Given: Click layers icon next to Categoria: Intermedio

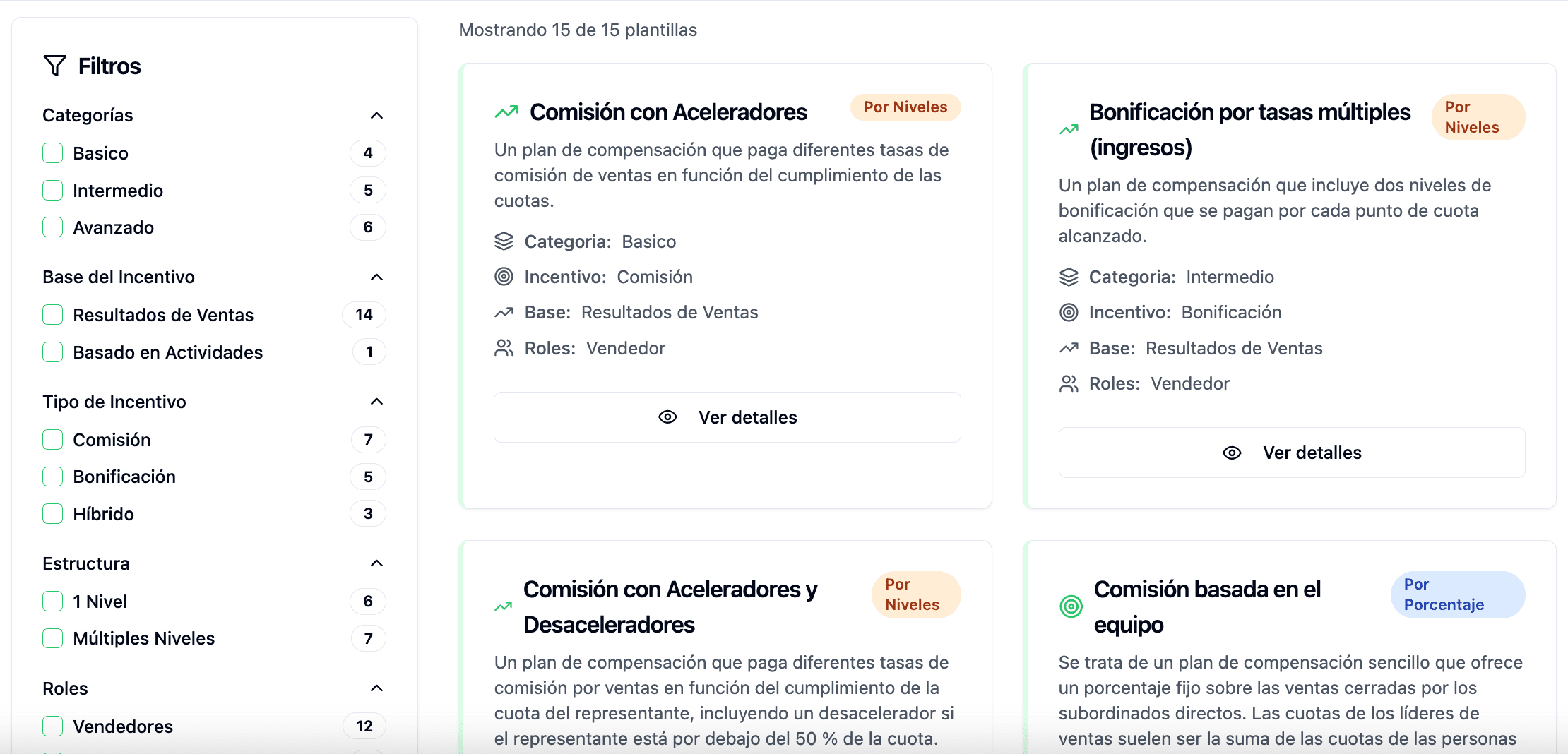Looking at the screenshot, I should [x=1069, y=277].
